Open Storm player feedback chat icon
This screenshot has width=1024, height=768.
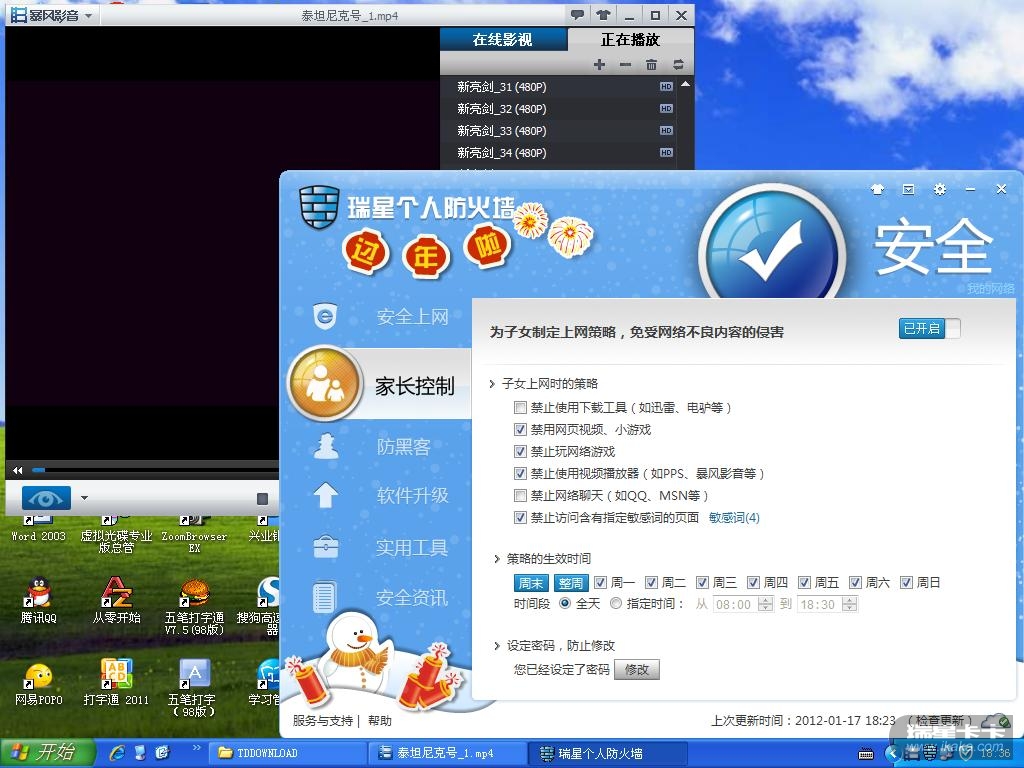pos(577,15)
